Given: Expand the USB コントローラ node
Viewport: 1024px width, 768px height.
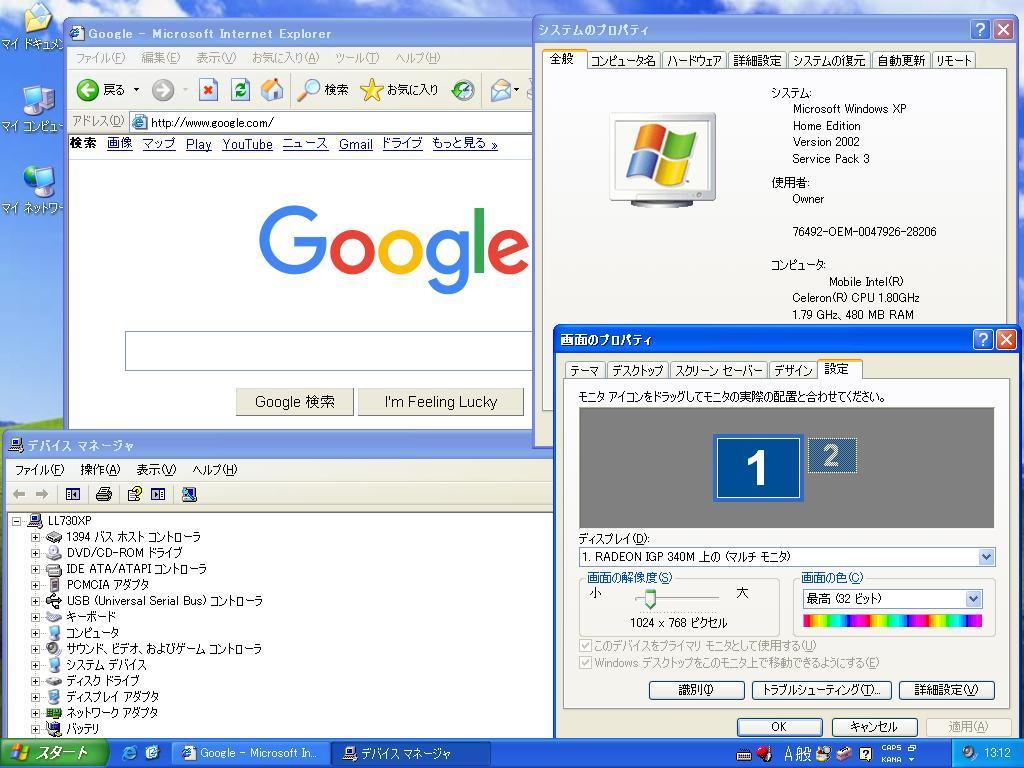Looking at the screenshot, I should [35, 601].
